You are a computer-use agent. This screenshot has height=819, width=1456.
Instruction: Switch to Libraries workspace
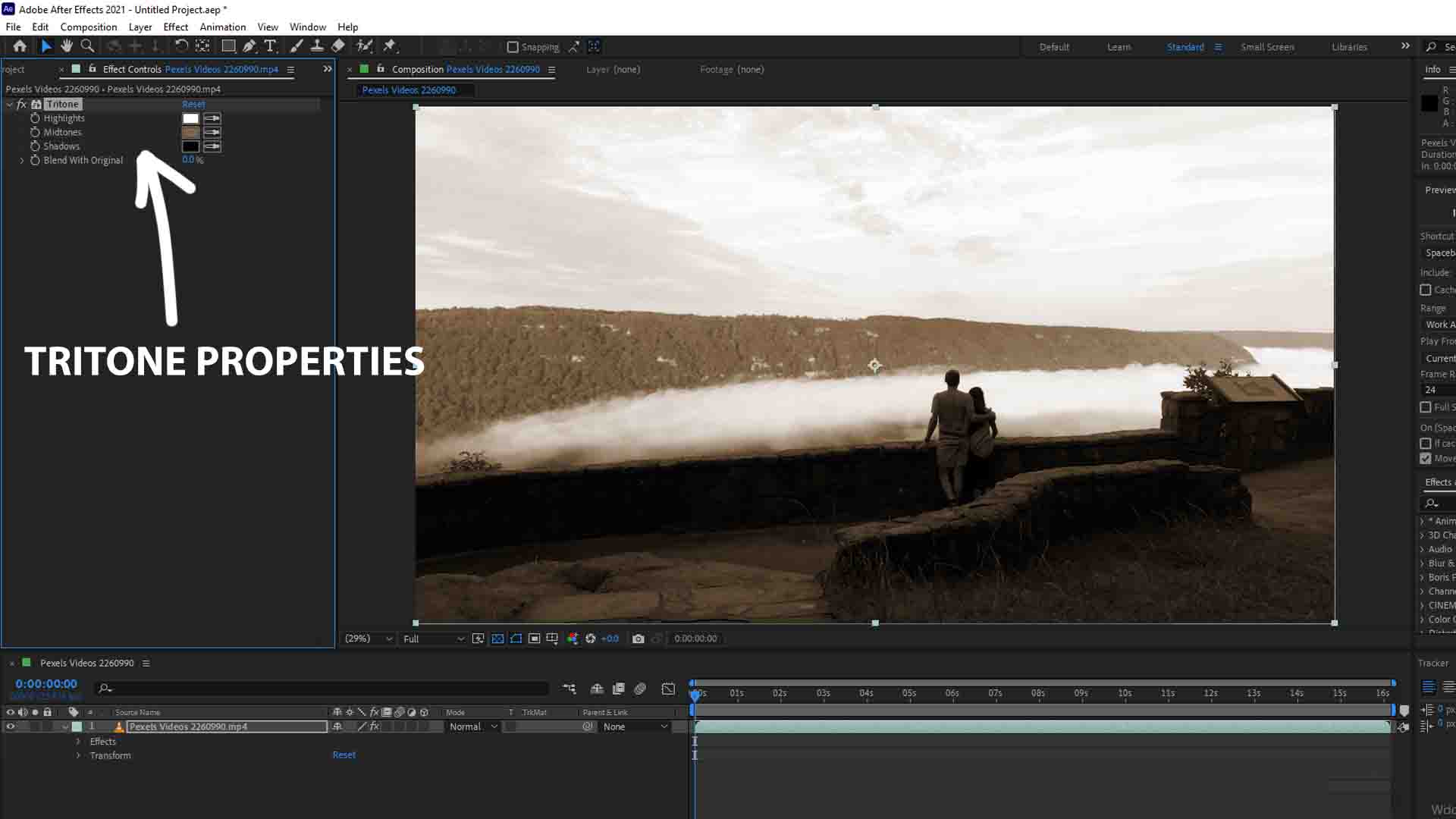(1349, 47)
